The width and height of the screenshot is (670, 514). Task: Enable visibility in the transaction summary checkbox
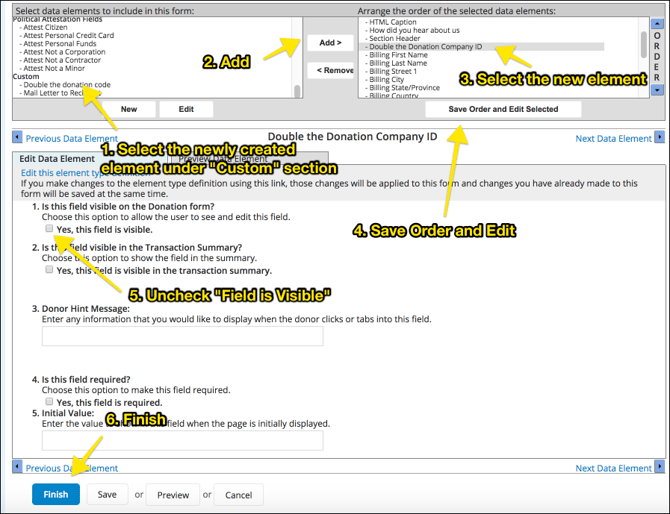(49, 270)
